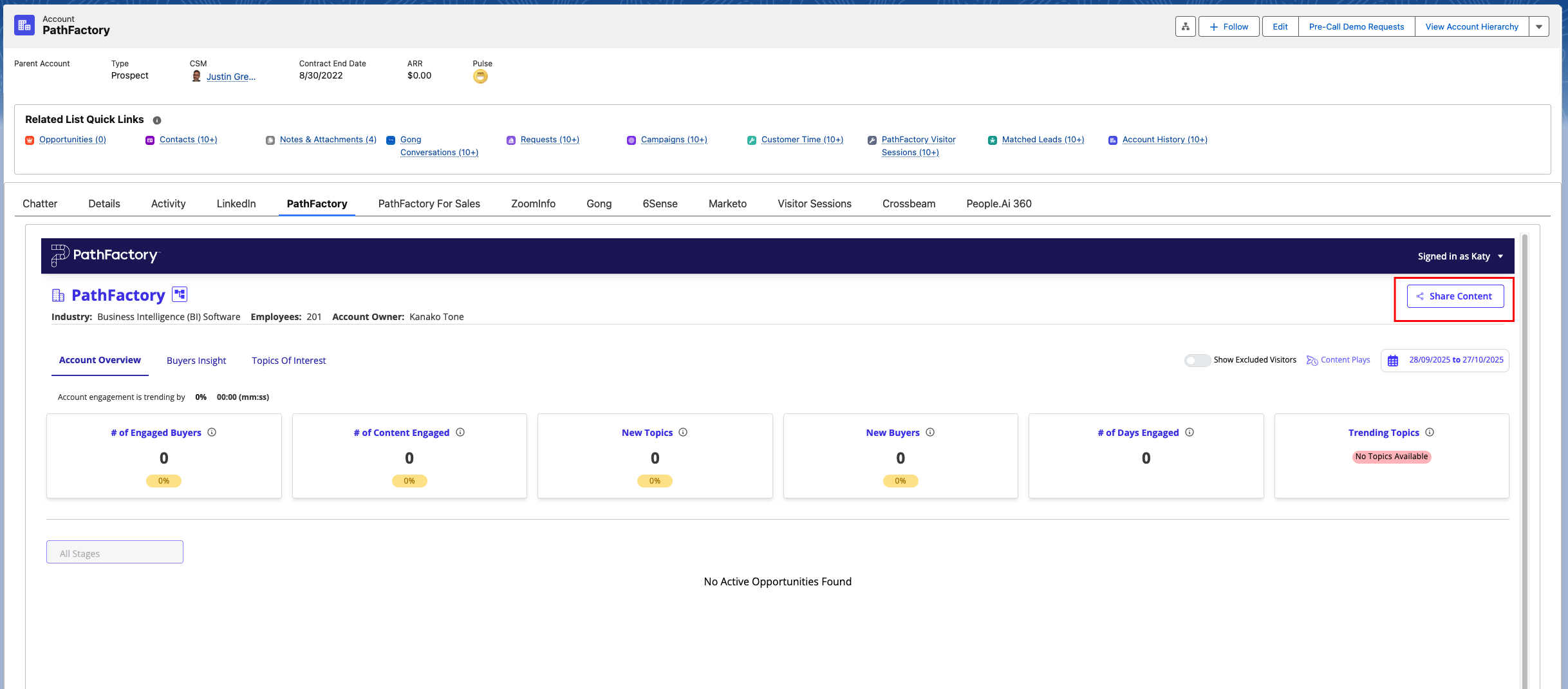Screen dimensions: 1568x689
Task: Click the Opportunities quick link icon
Action: [30, 140]
